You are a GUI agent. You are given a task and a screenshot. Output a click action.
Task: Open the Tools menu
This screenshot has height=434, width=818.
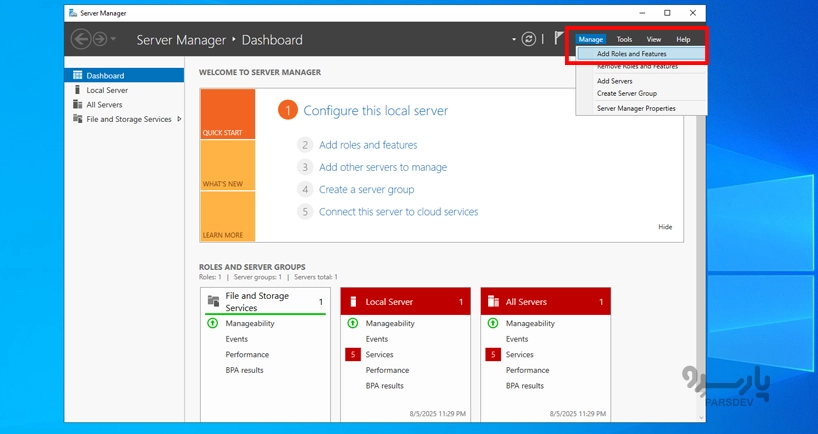click(624, 39)
